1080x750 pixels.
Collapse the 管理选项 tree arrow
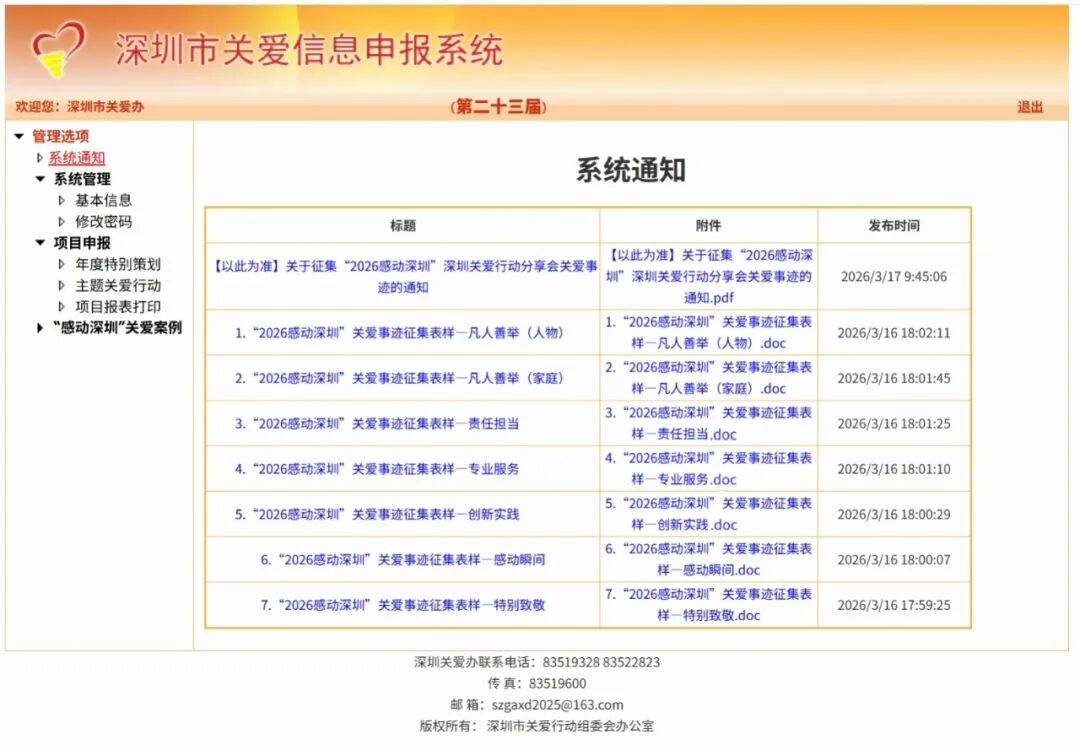18,137
